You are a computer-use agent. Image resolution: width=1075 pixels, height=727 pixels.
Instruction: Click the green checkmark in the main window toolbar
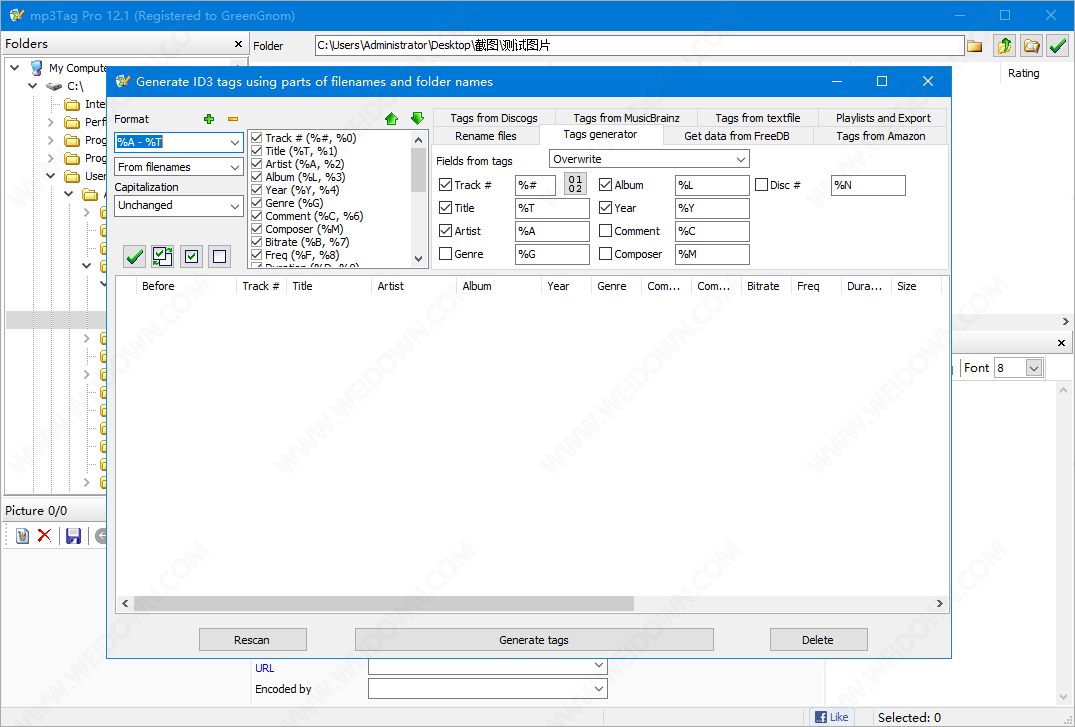pyautogui.click(x=1058, y=46)
